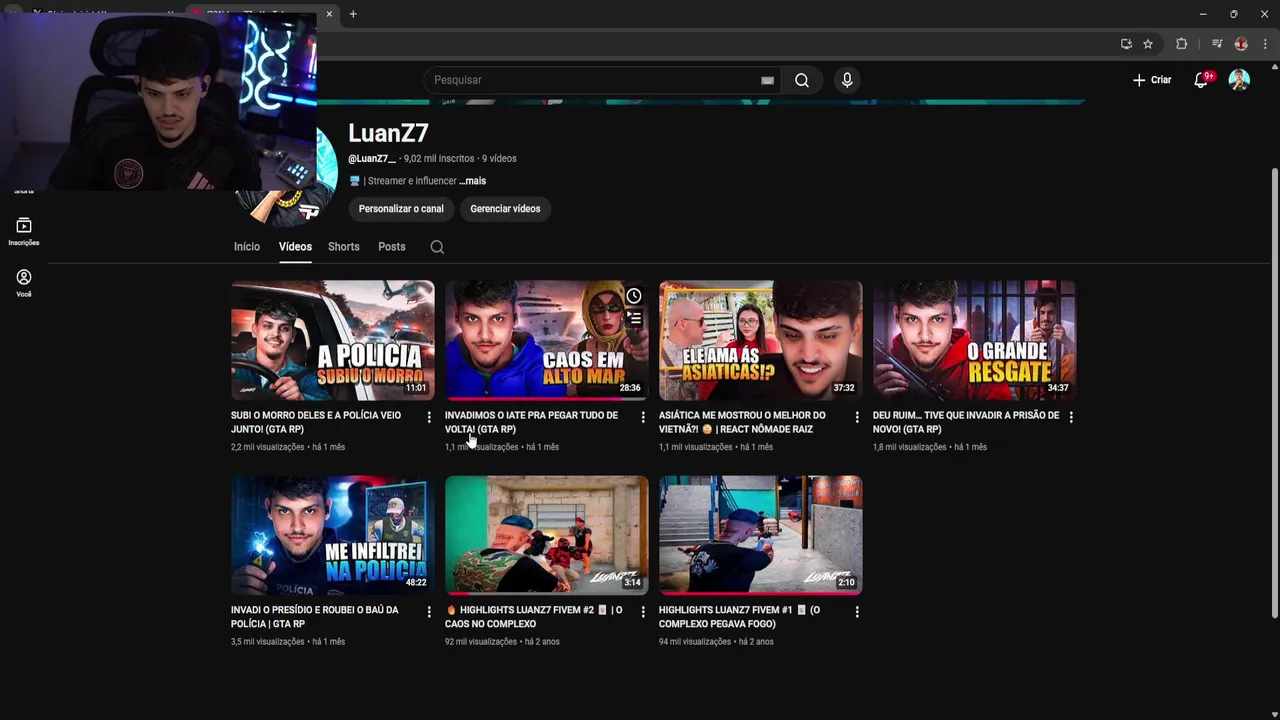Open options for HIGHLIGHTS LUANZ7 FIVEM #1 video
Screen dimensions: 1280x720
(857, 612)
